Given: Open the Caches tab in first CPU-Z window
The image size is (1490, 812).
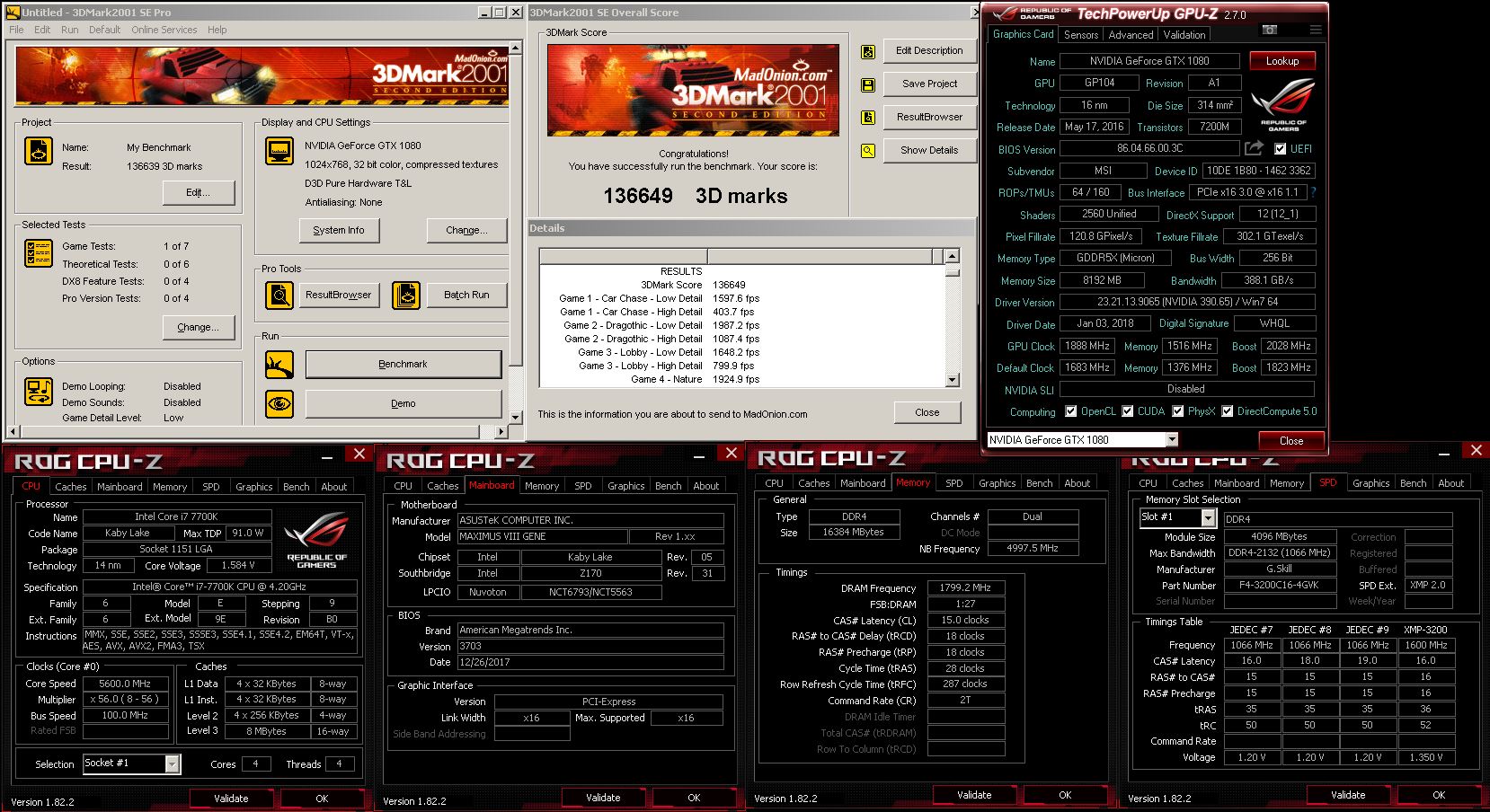Looking at the screenshot, I should [x=71, y=487].
